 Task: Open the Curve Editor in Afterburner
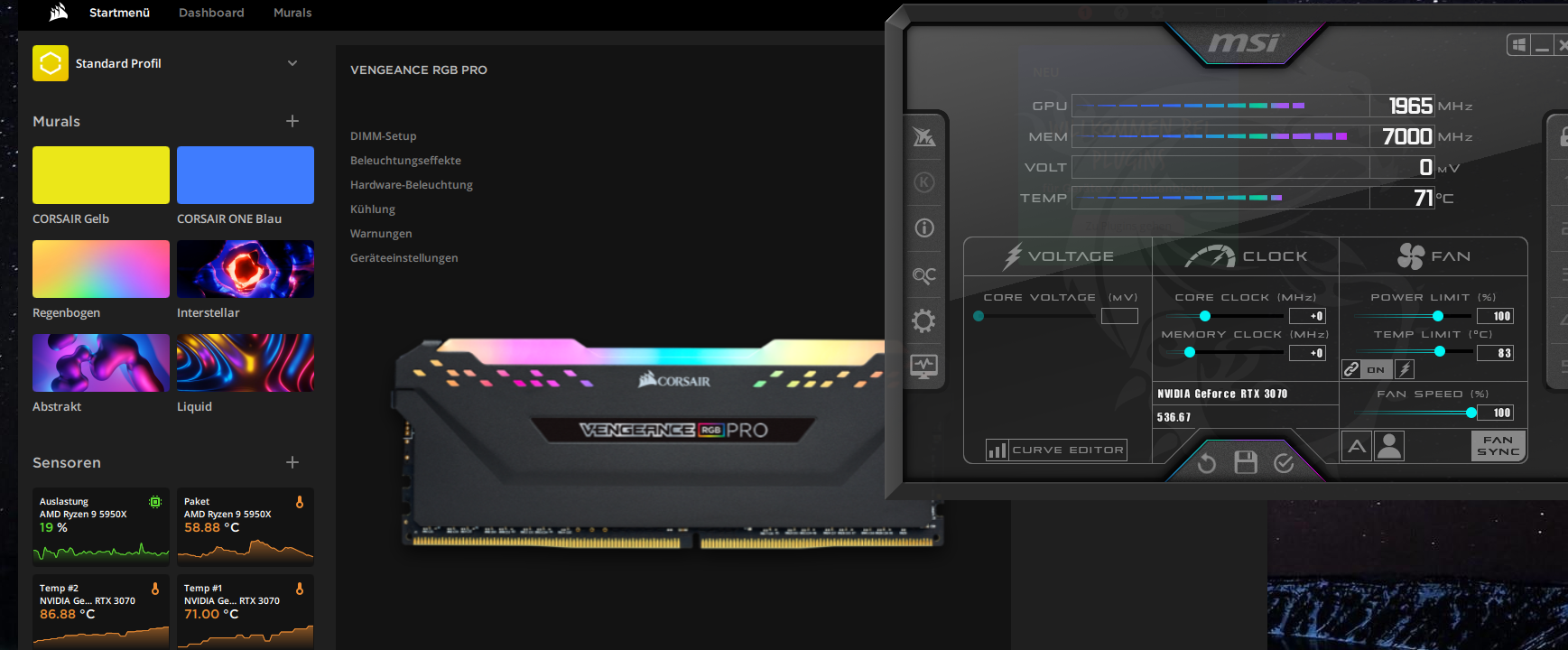coord(1057,450)
